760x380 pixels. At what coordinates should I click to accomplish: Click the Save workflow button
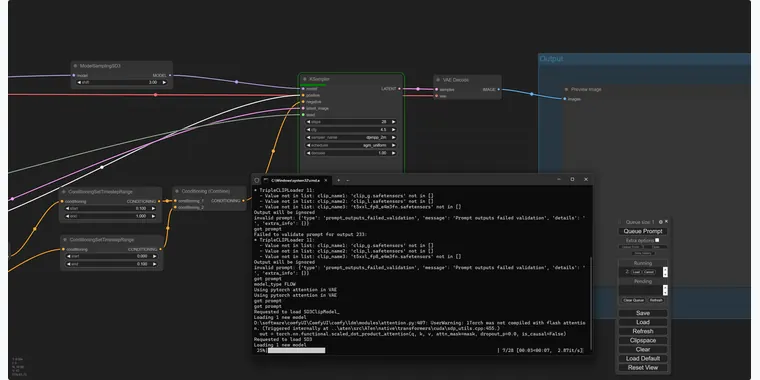click(643, 313)
